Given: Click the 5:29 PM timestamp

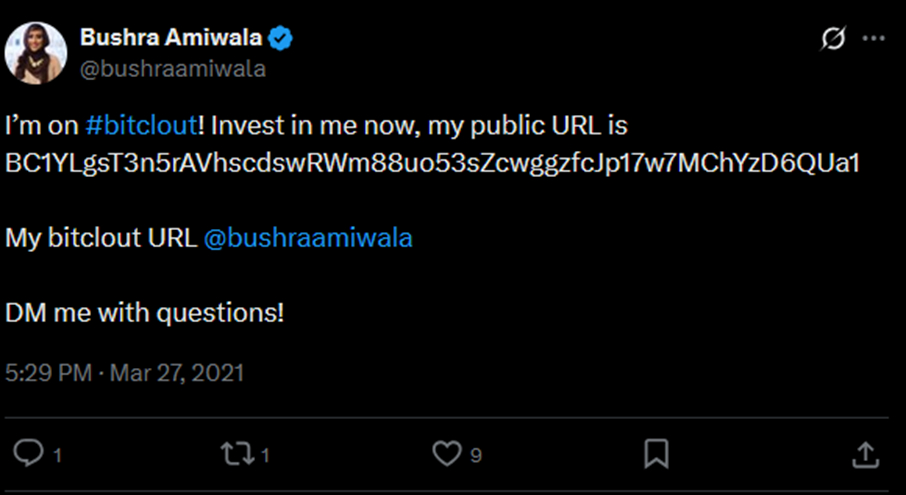Looking at the screenshot, I should 47,374.
